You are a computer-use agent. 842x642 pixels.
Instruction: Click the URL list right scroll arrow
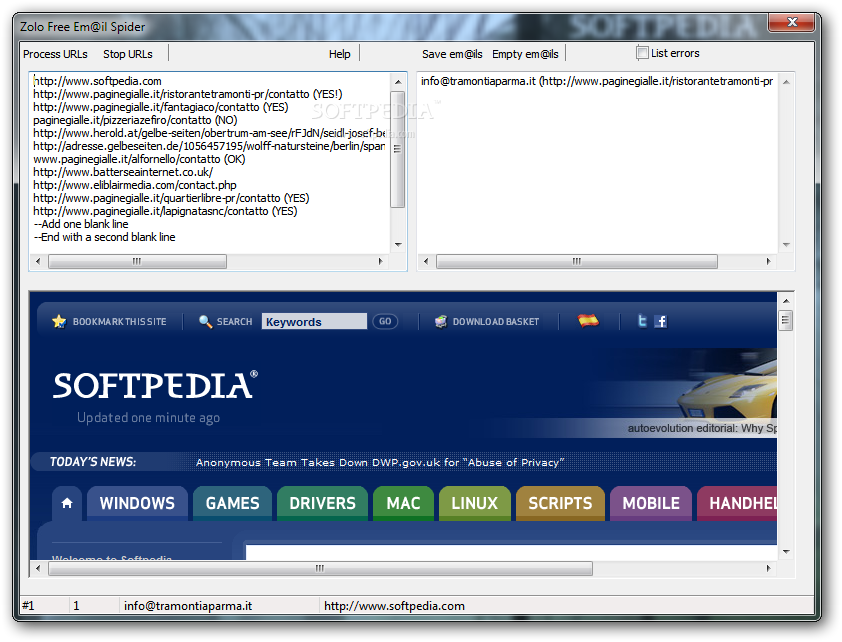click(380, 261)
